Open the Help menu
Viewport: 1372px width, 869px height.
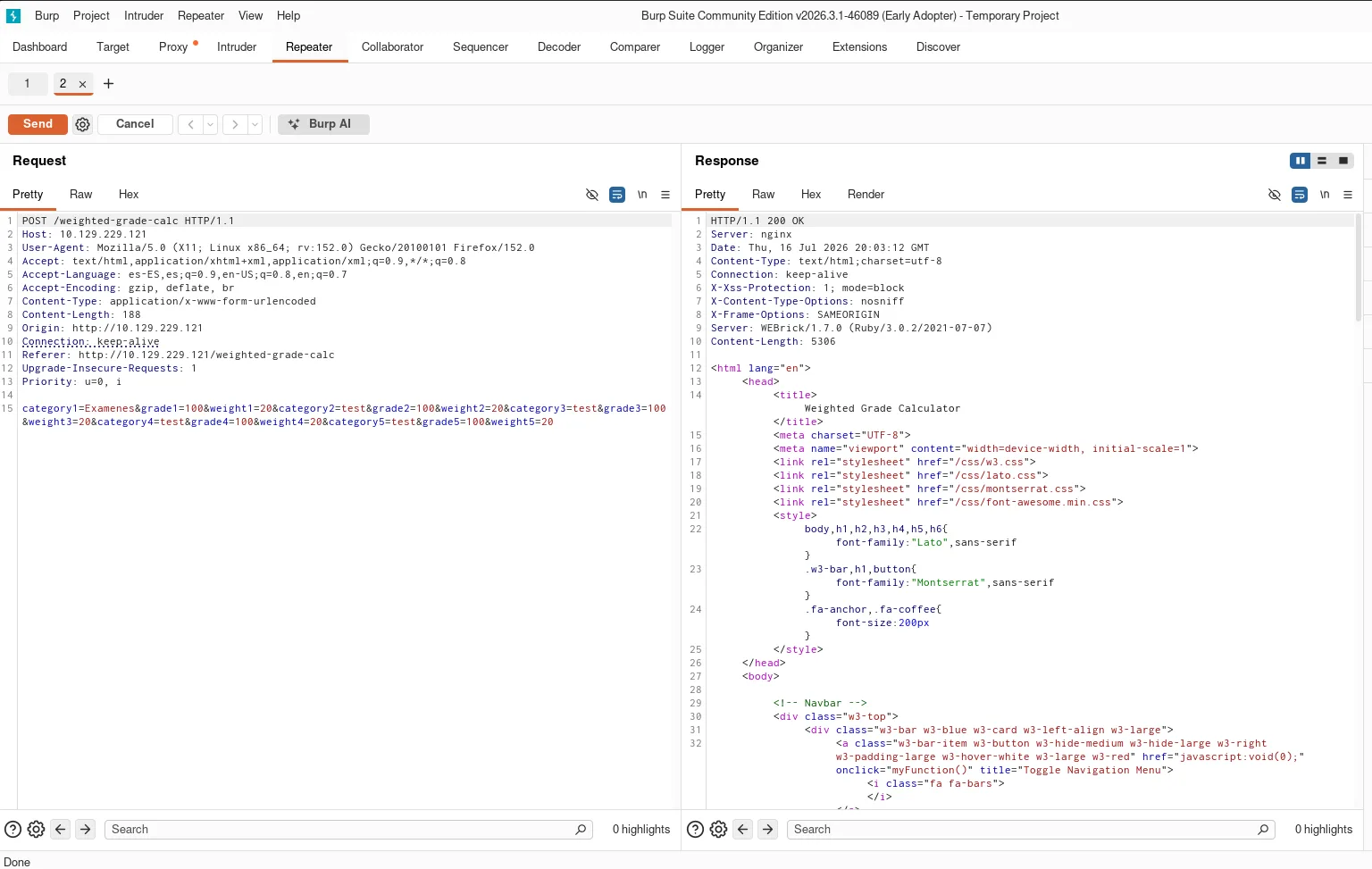pyautogui.click(x=289, y=16)
